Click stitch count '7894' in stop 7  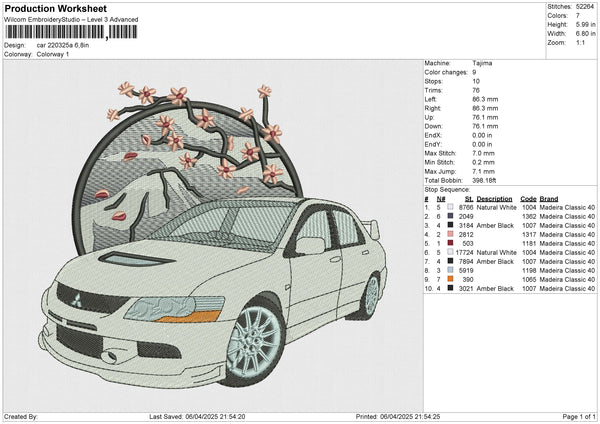click(466, 261)
